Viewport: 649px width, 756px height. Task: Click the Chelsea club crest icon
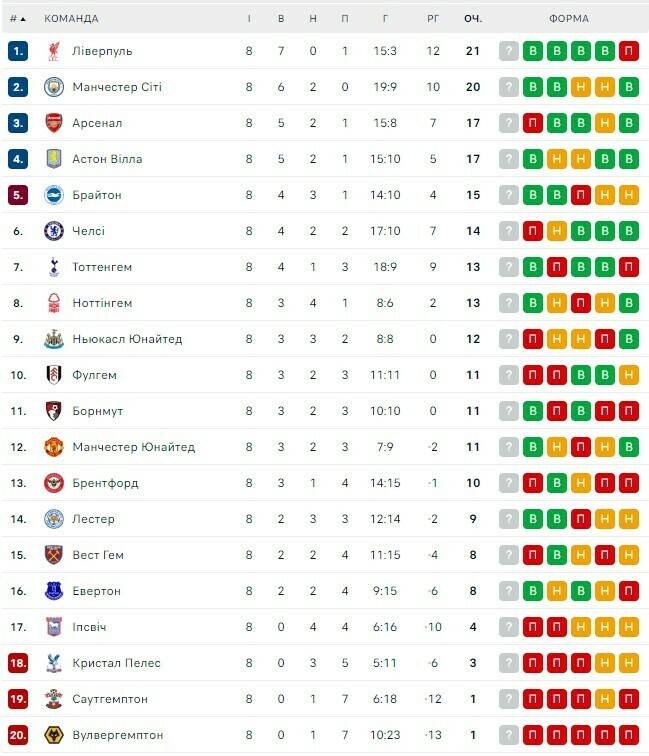tap(54, 231)
